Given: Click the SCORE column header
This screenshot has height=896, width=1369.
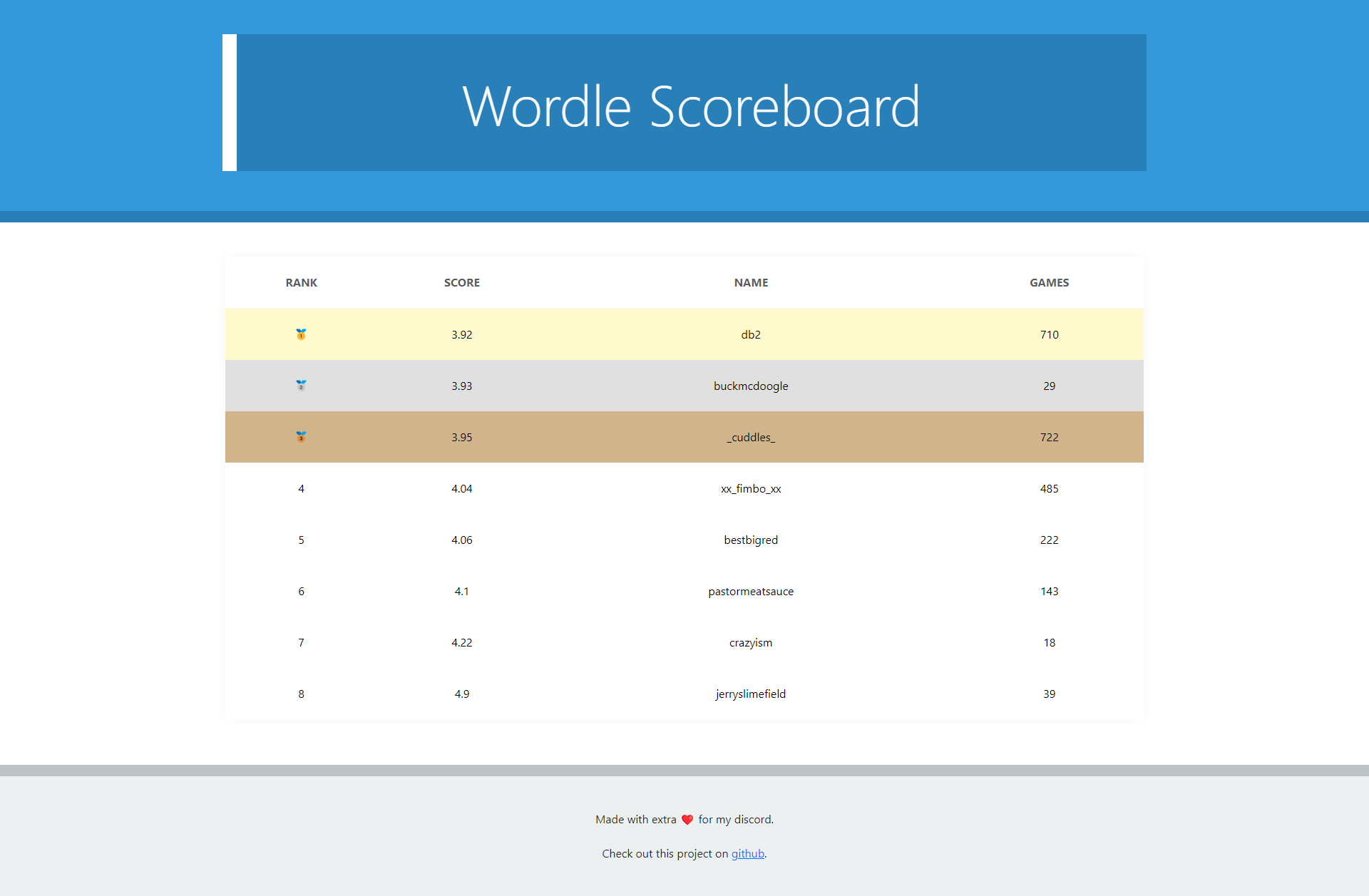Looking at the screenshot, I should (461, 283).
